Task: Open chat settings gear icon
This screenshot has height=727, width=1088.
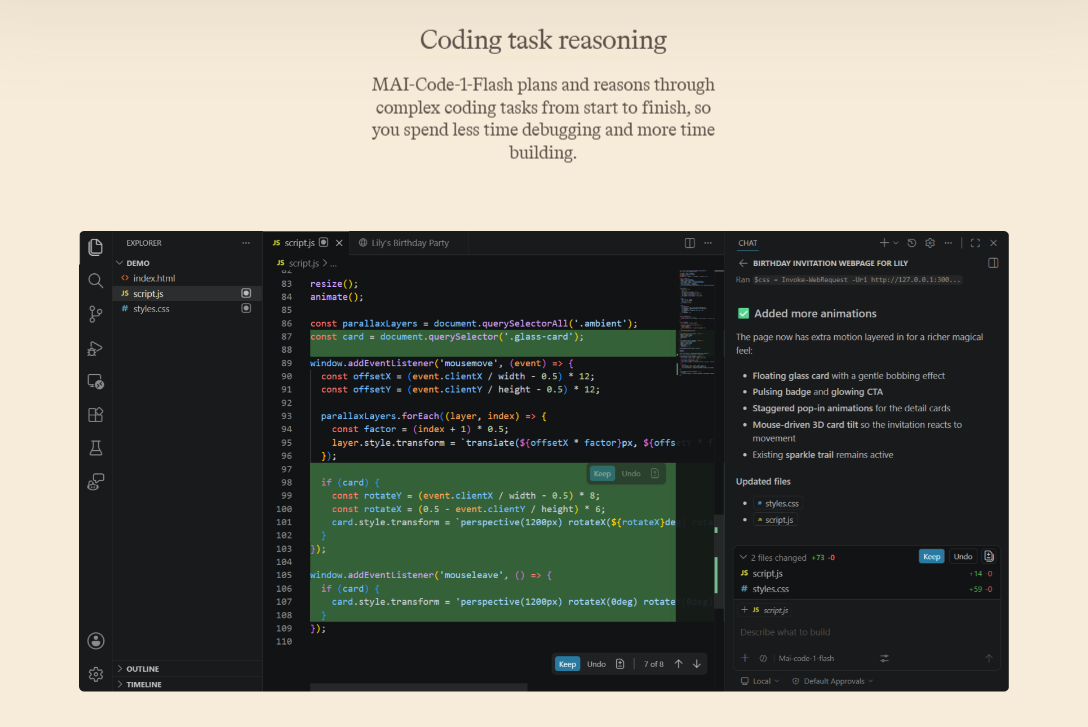Action: pyautogui.click(x=930, y=243)
